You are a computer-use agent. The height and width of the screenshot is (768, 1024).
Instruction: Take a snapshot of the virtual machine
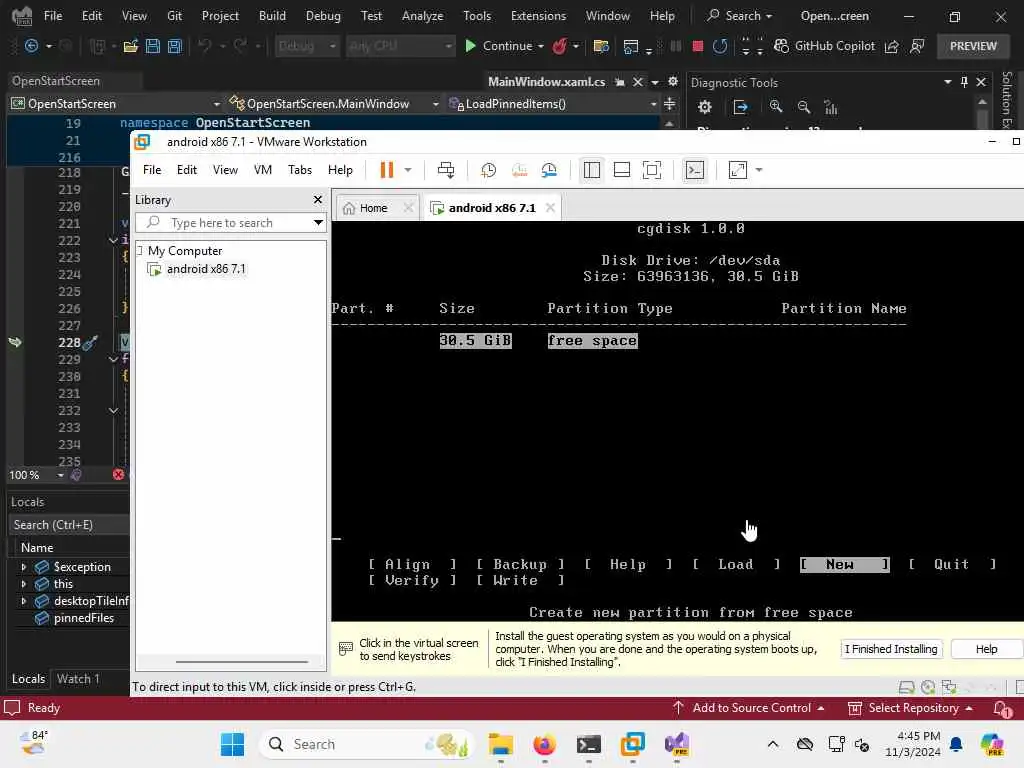point(488,170)
